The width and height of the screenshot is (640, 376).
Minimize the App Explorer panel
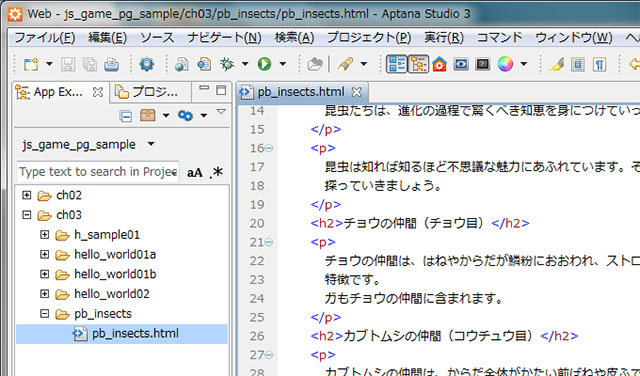204,89
